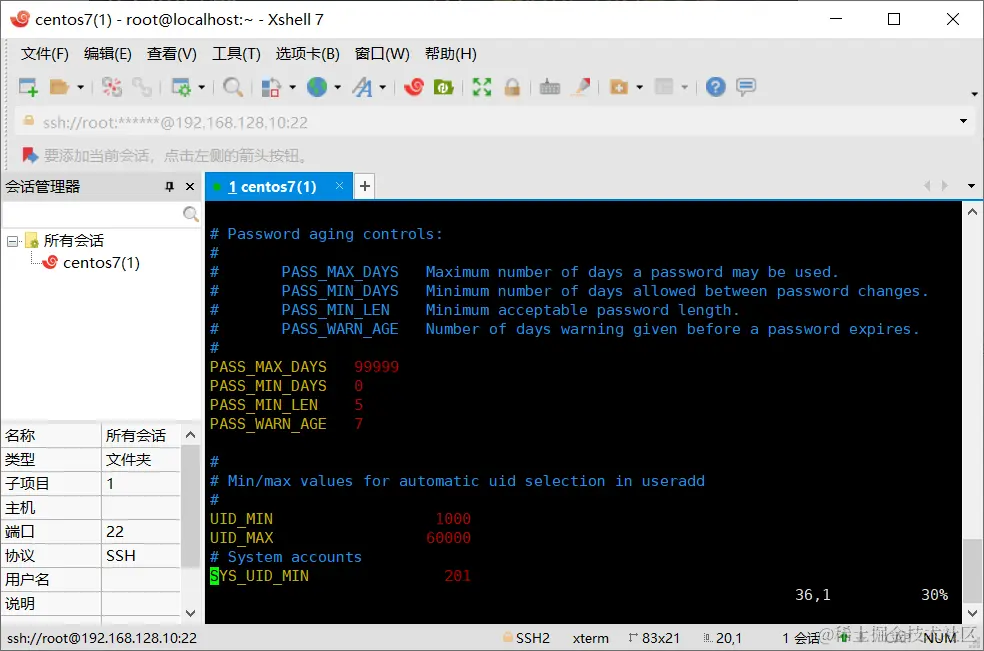Screen dimensions: 984x651
Task: Click the 83x21 terminal size indicator
Action: (x=654, y=638)
